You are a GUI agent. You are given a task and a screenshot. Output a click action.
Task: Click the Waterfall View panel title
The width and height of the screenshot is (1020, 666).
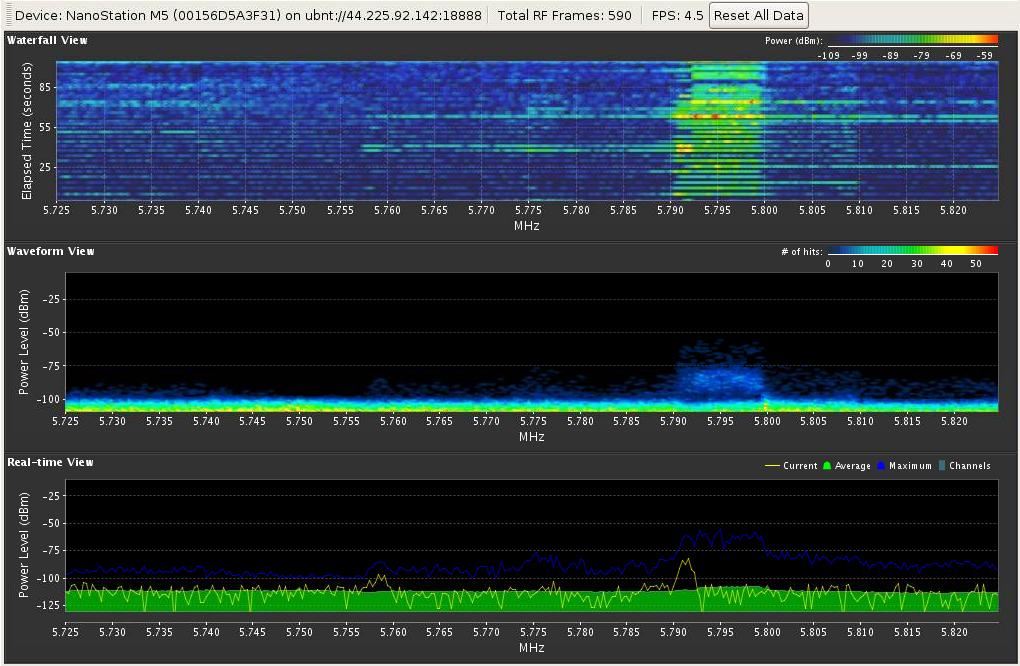point(47,41)
